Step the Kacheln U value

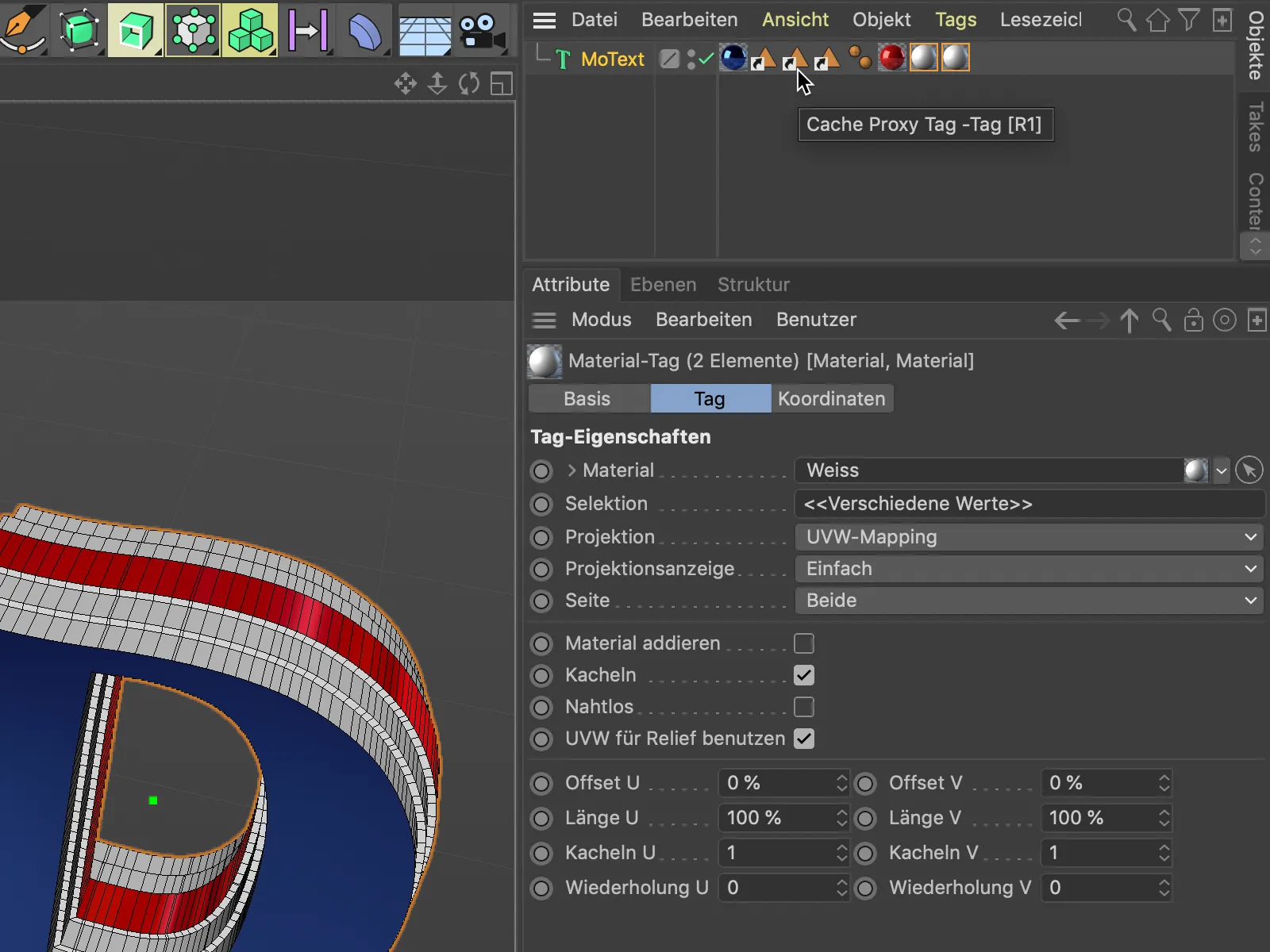click(842, 853)
